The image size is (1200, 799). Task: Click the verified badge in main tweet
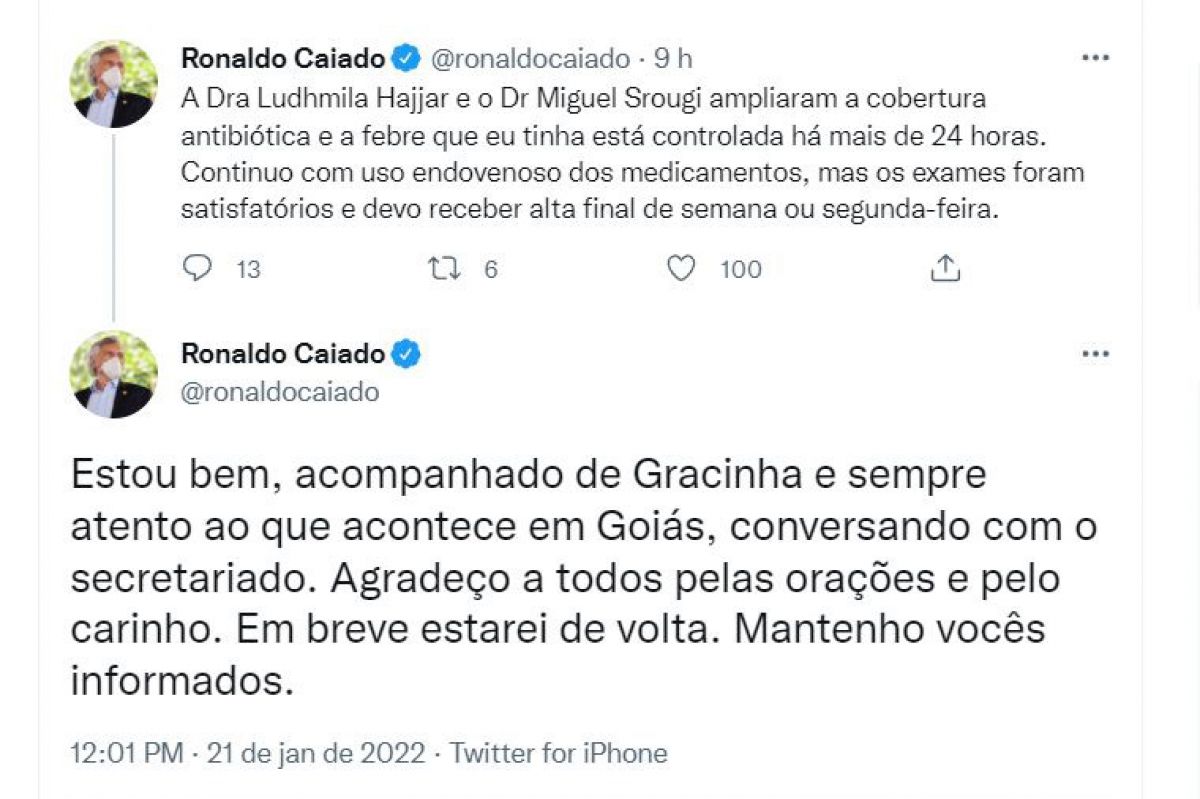click(406, 353)
